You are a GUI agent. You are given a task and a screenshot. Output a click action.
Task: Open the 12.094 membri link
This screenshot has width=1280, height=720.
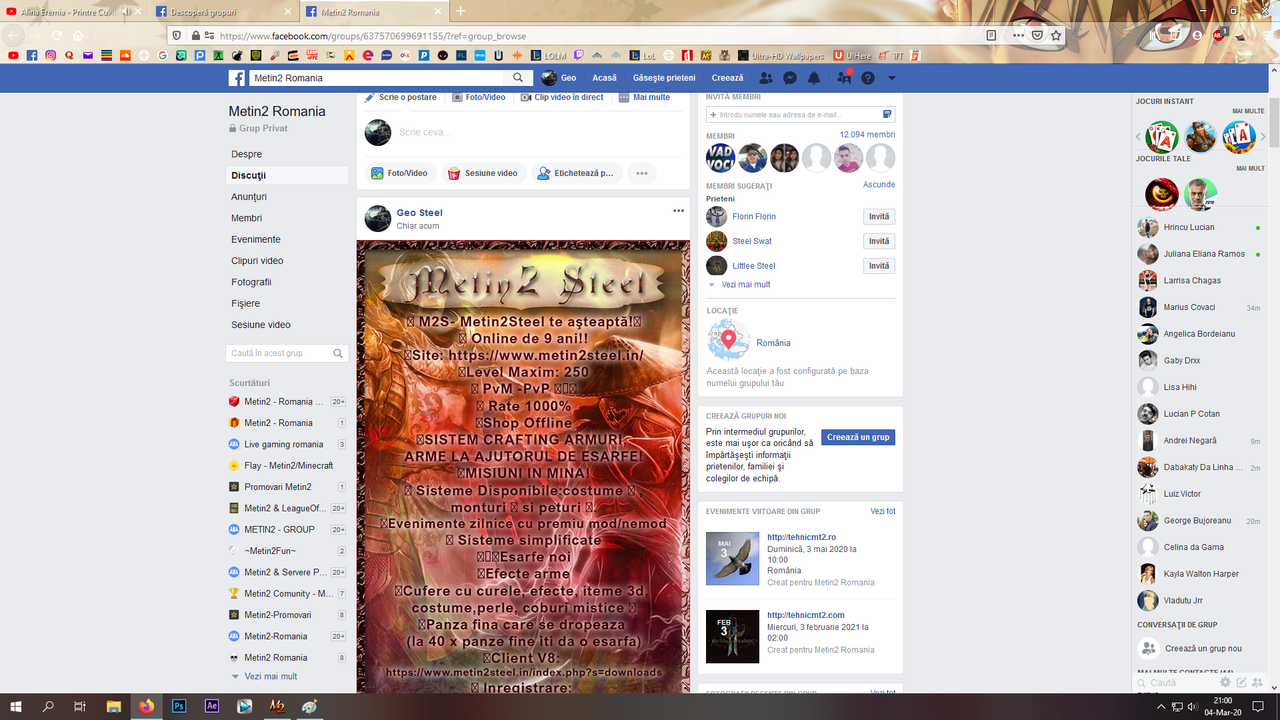point(867,134)
